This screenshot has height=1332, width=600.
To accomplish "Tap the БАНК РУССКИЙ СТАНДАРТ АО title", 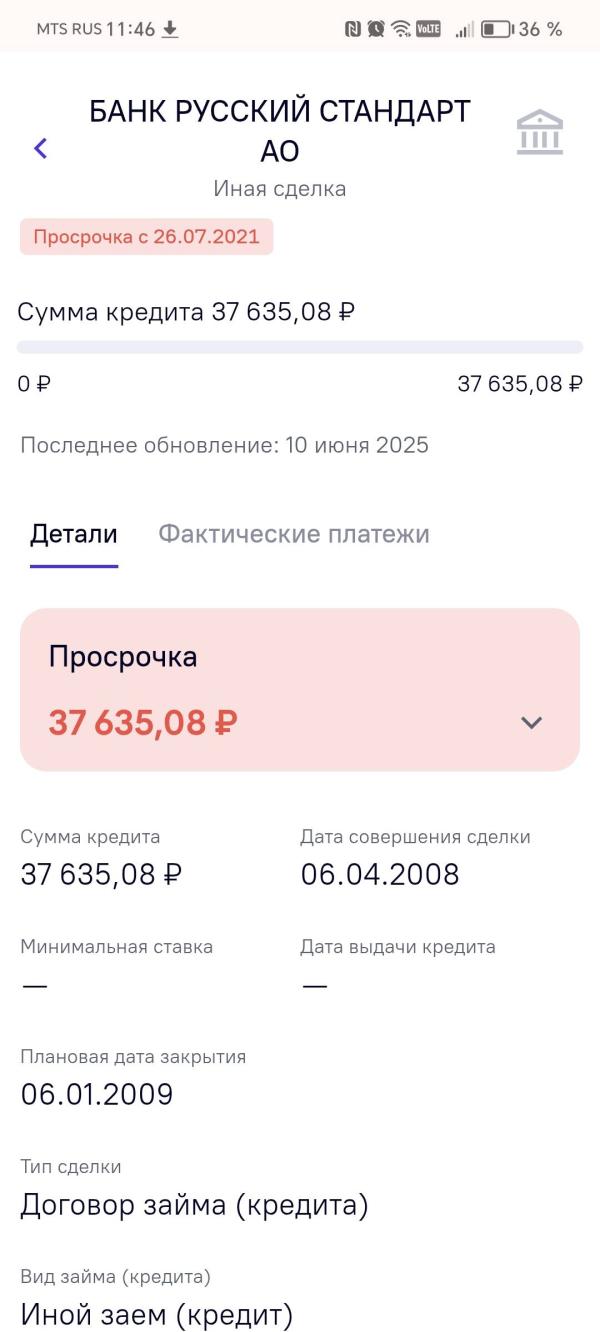I will (x=280, y=131).
